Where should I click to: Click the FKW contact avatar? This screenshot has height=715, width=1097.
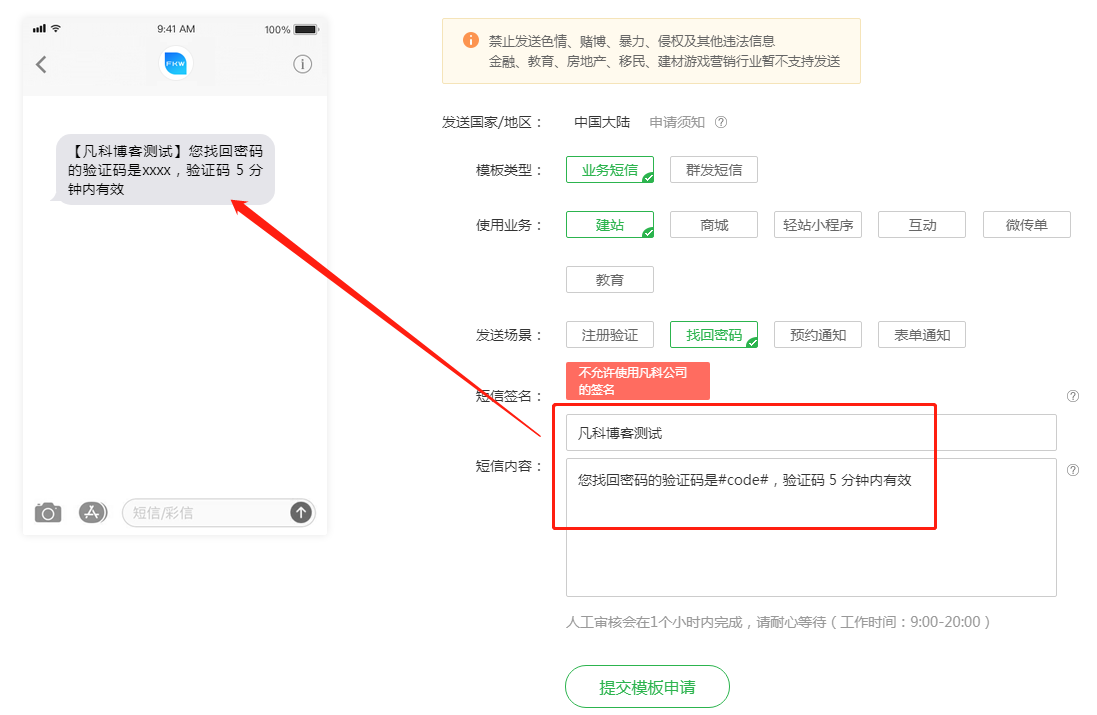[x=174, y=64]
